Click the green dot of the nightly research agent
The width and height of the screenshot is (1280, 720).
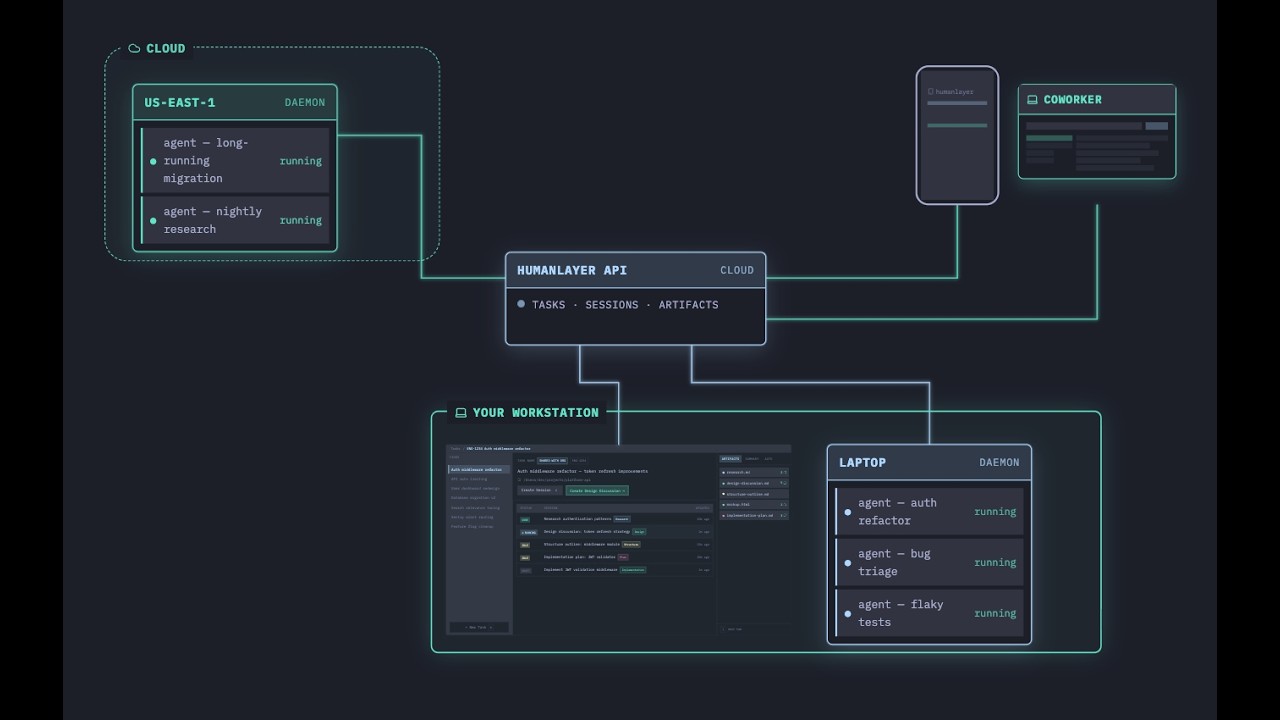click(x=153, y=220)
